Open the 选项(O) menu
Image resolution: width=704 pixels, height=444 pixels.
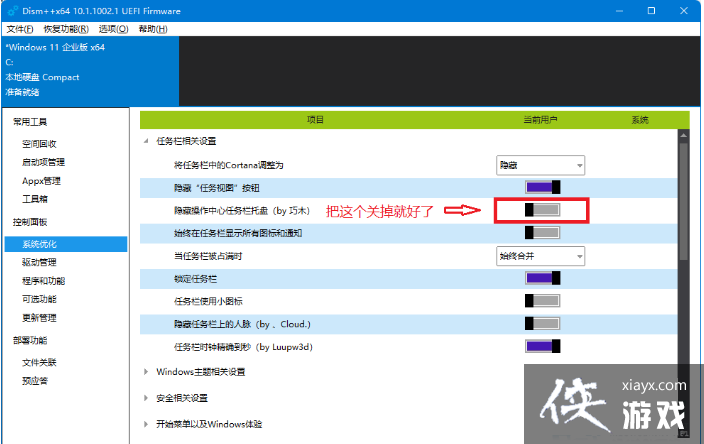click(114, 29)
